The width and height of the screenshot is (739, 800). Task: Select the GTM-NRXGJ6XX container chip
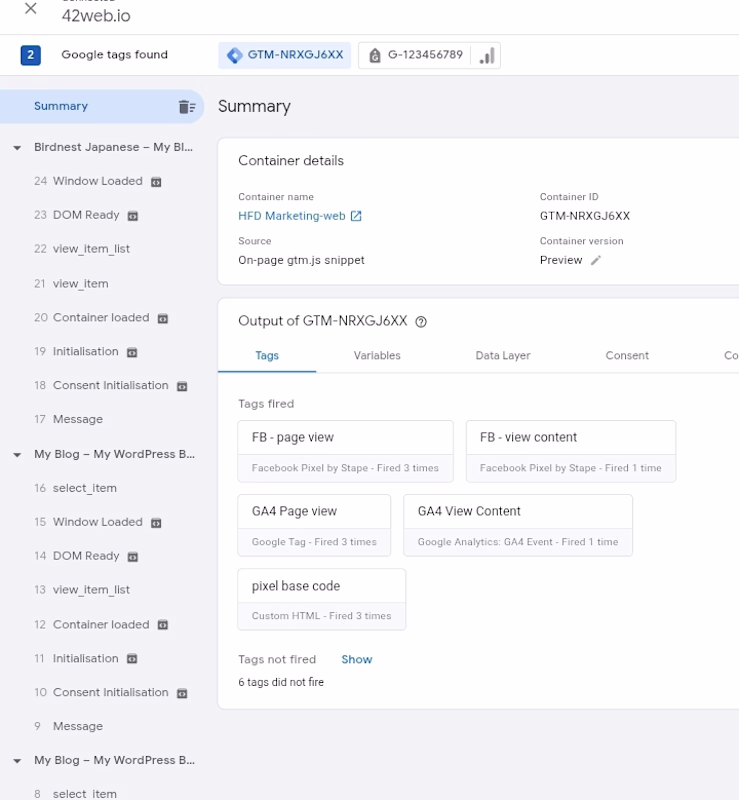[285, 55]
